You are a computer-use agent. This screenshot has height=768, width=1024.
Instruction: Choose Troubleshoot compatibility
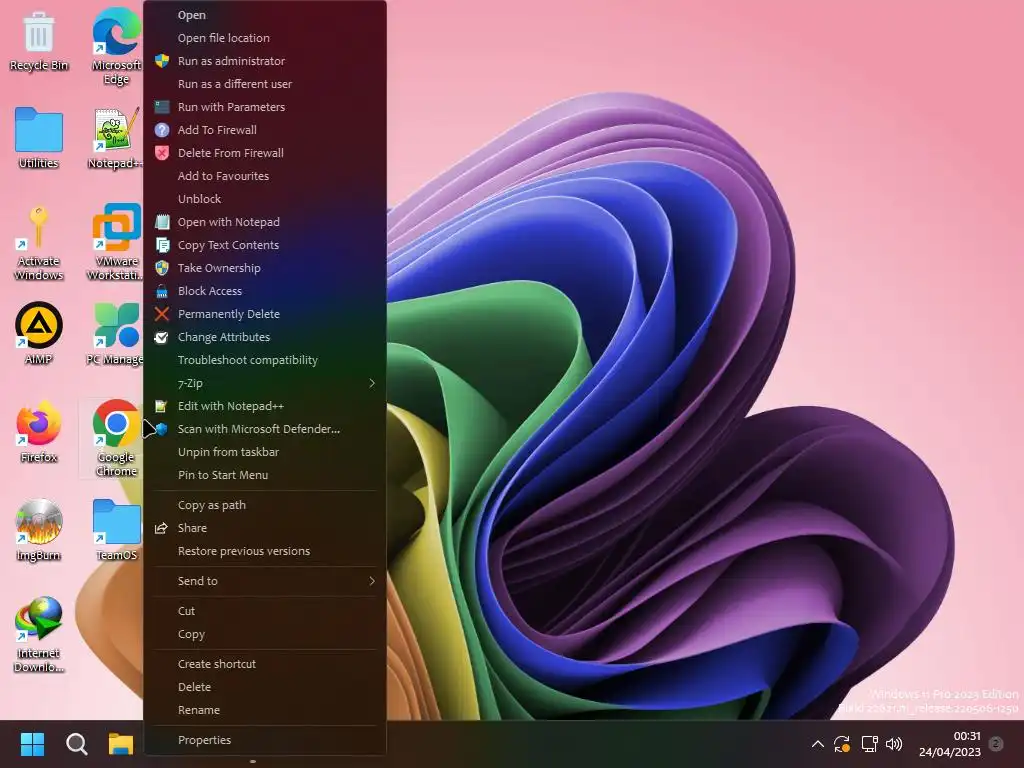pos(264,360)
